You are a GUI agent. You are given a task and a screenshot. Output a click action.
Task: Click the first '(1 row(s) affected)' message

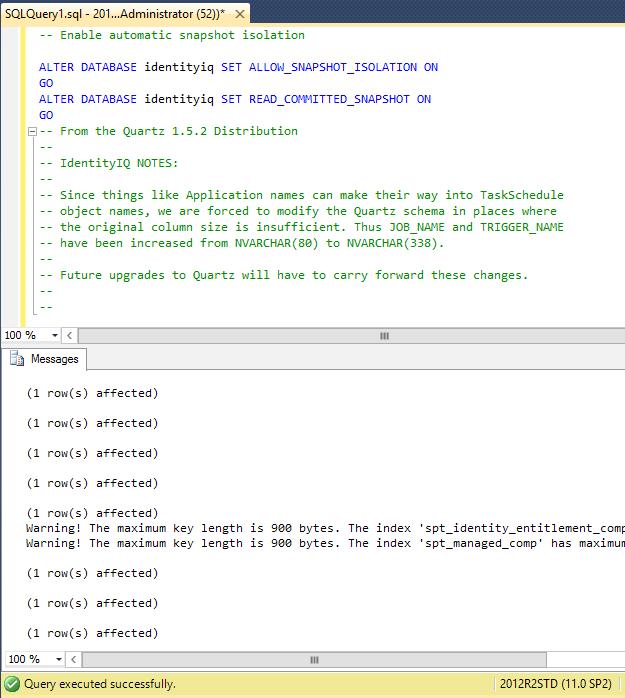point(92,394)
